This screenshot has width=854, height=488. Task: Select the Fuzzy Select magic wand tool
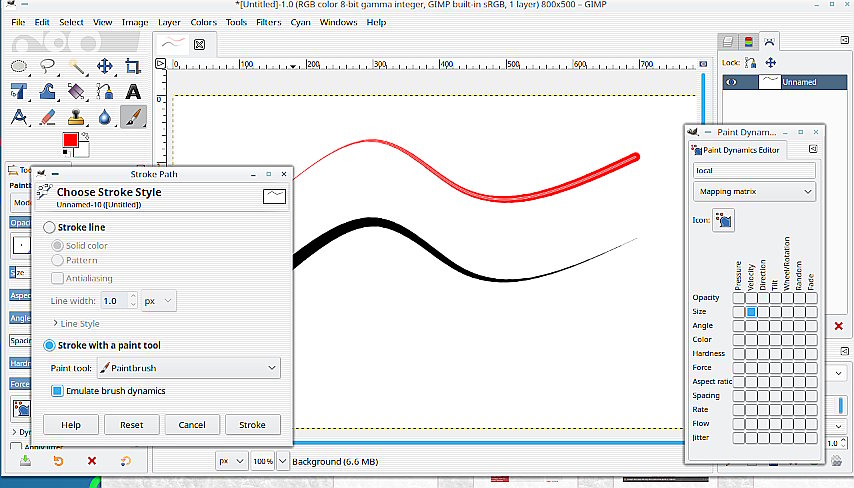click(76, 66)
